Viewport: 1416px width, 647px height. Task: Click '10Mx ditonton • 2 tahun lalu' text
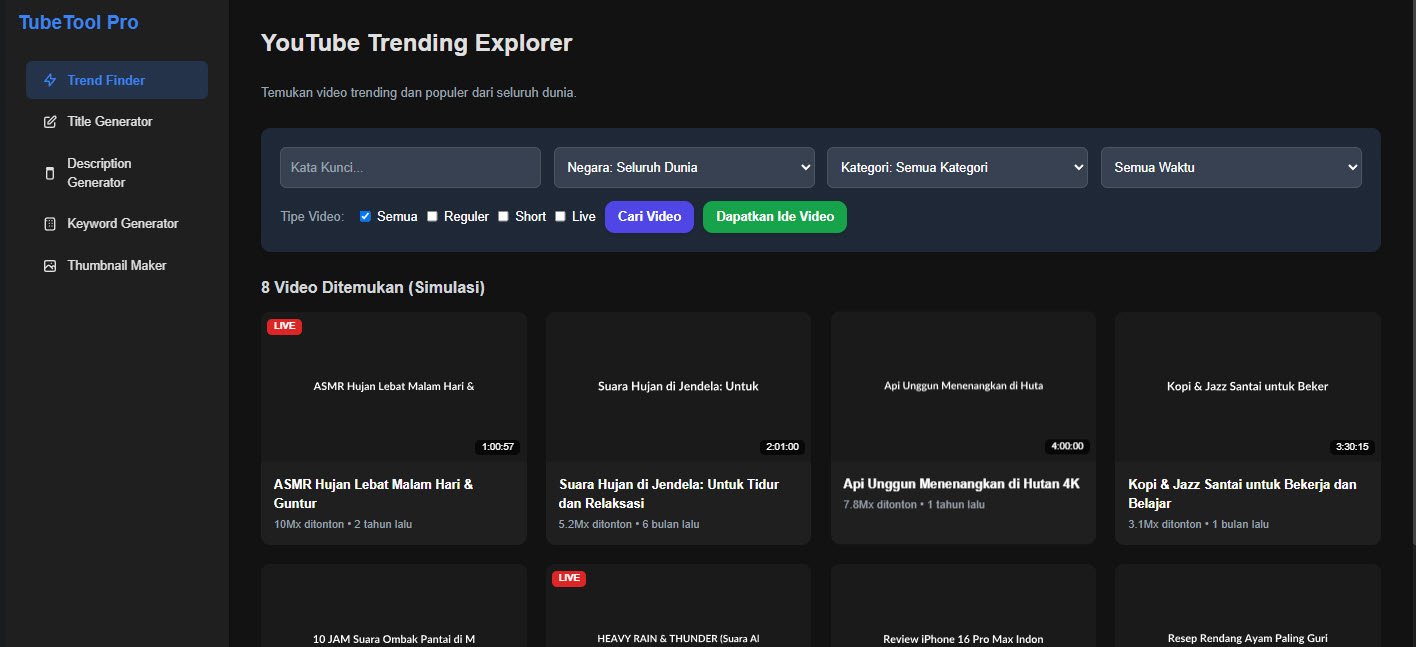(x=343, y=524)
